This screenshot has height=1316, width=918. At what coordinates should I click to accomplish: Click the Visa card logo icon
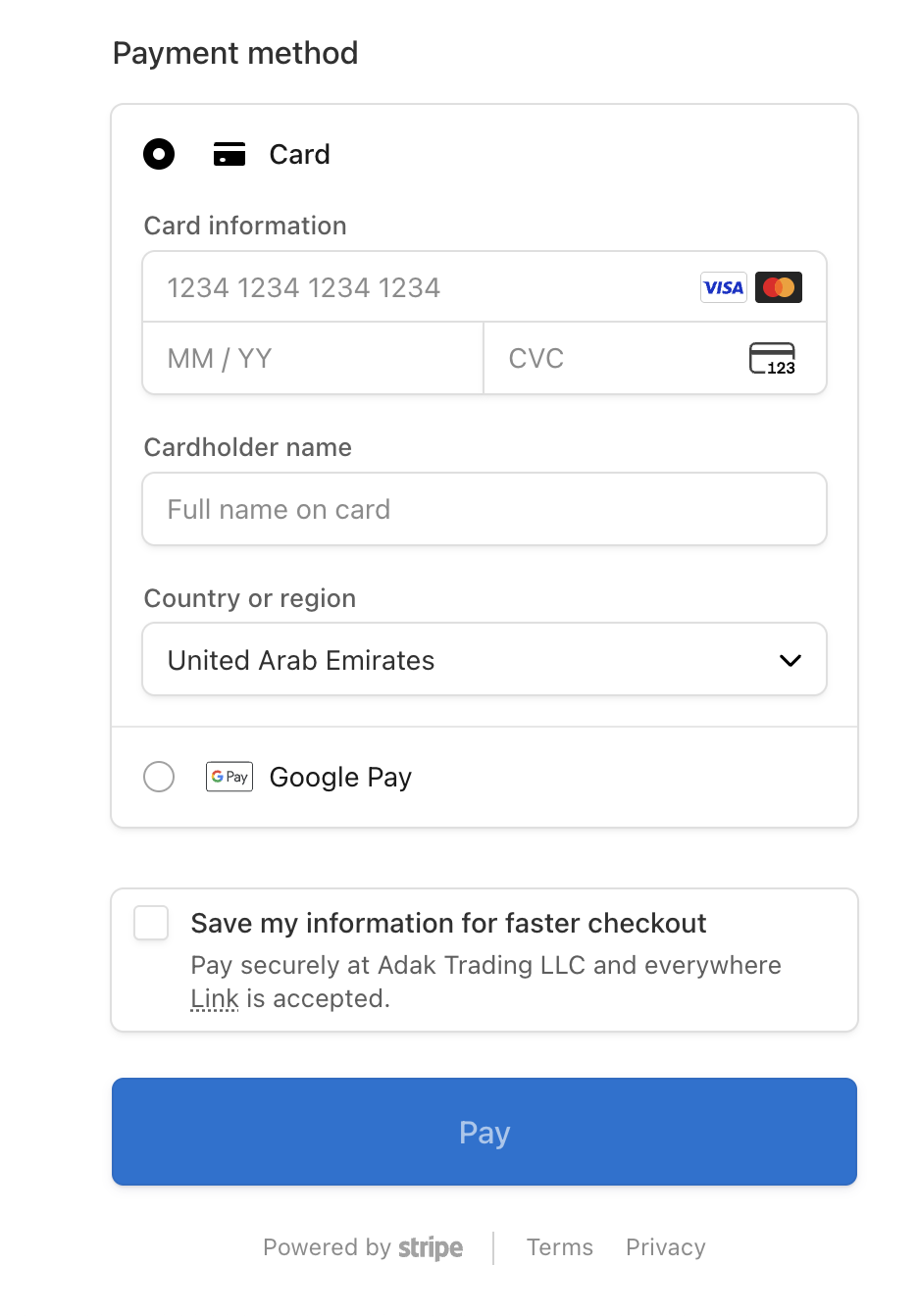pyautogui.click(x=724, y=287)
